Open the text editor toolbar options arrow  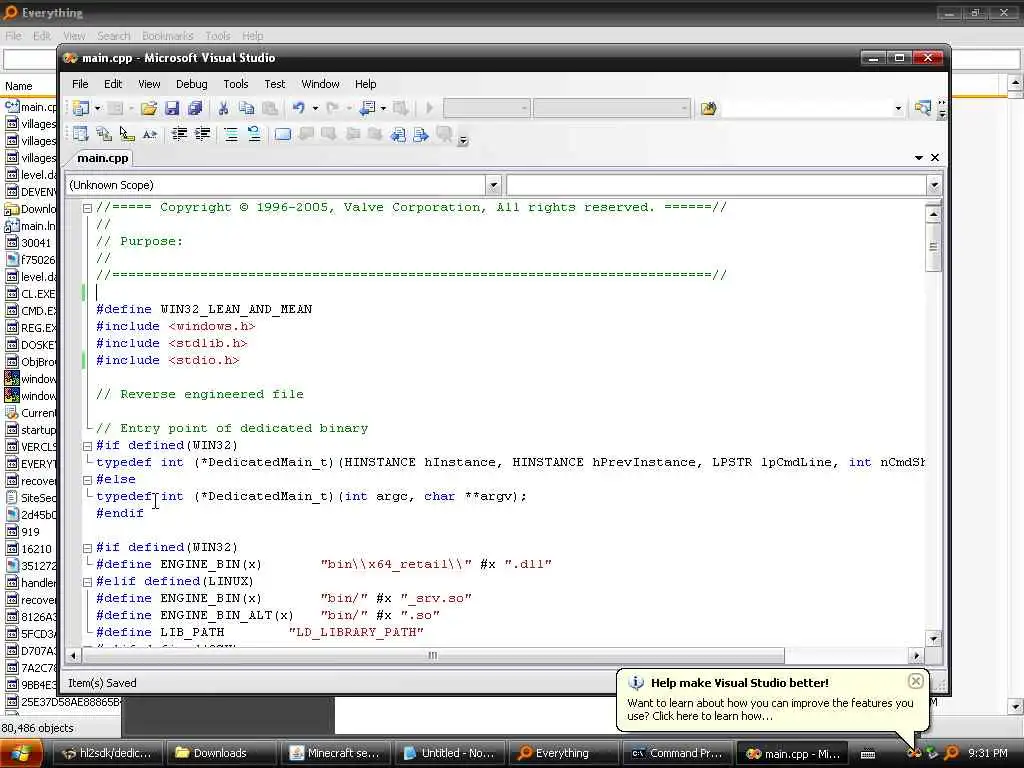coord(463,140)
